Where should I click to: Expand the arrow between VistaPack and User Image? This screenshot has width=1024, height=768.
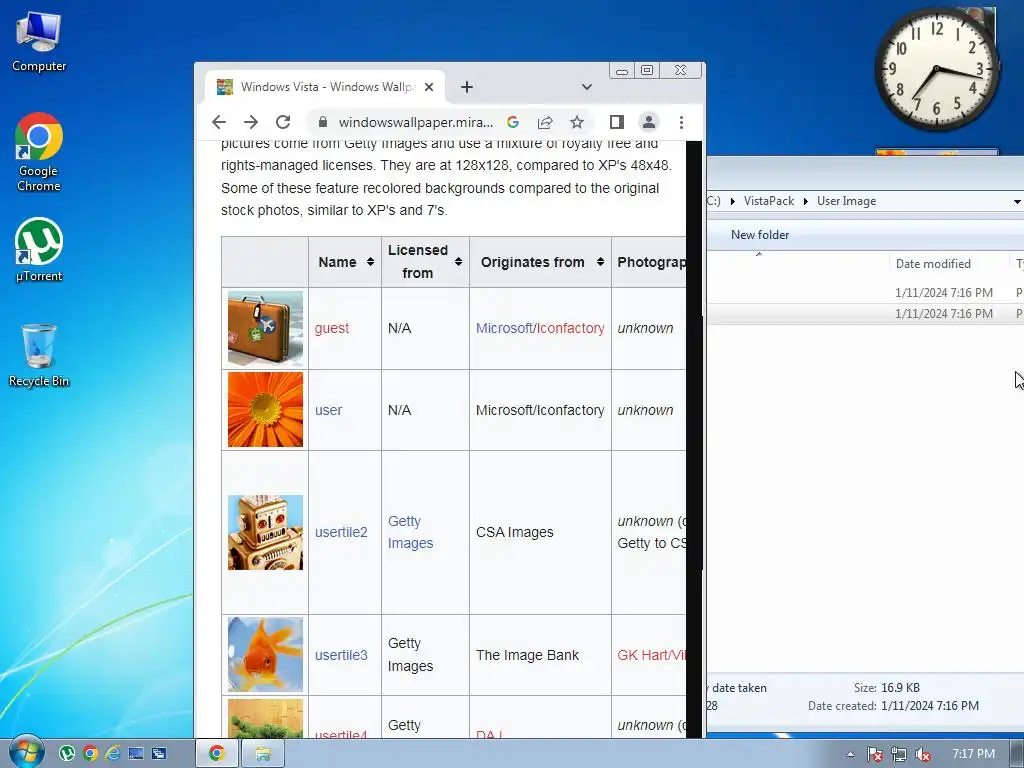(x=806, y=201)
